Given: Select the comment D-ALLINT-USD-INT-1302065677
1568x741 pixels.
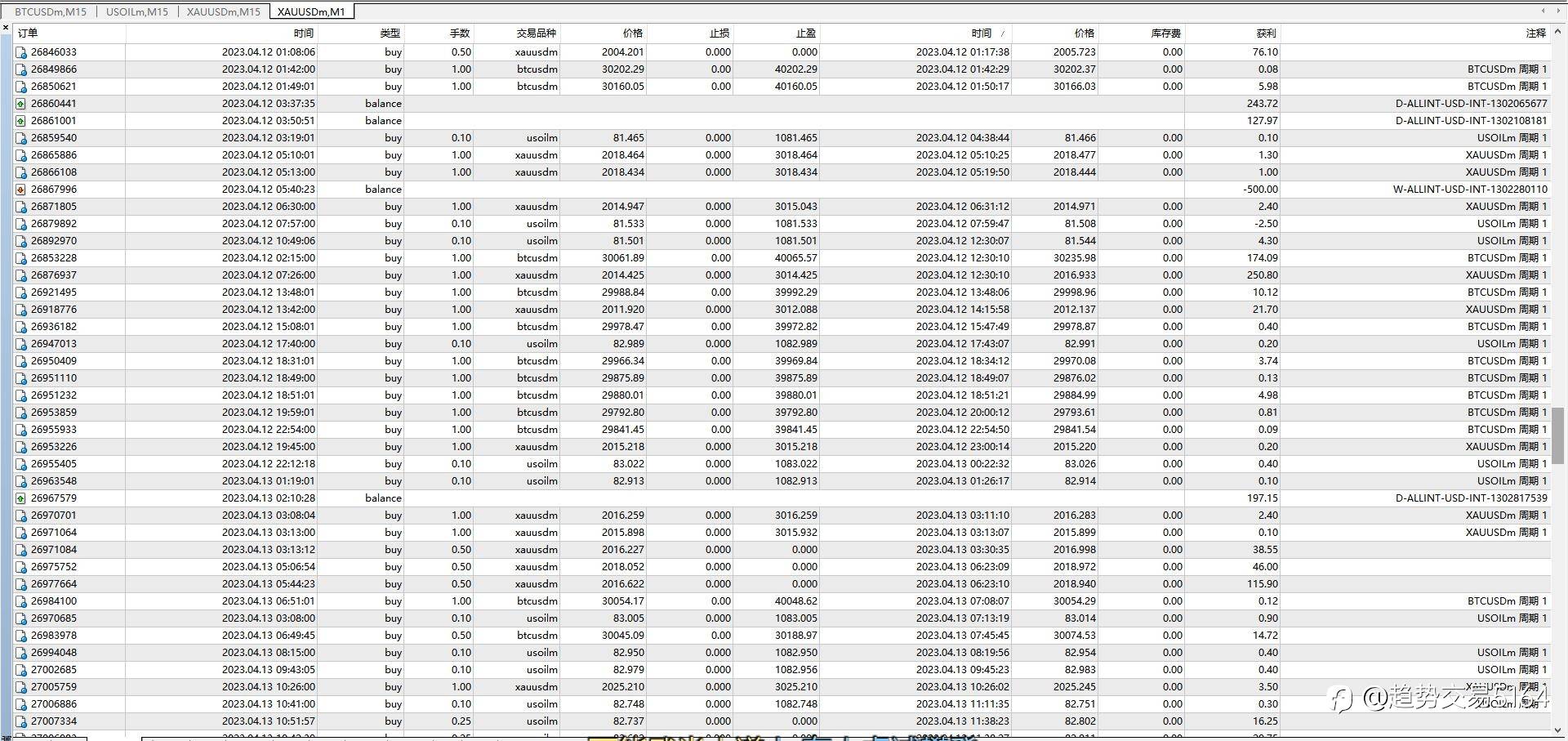Looking at the screenshot, I should click(1471, 104).
